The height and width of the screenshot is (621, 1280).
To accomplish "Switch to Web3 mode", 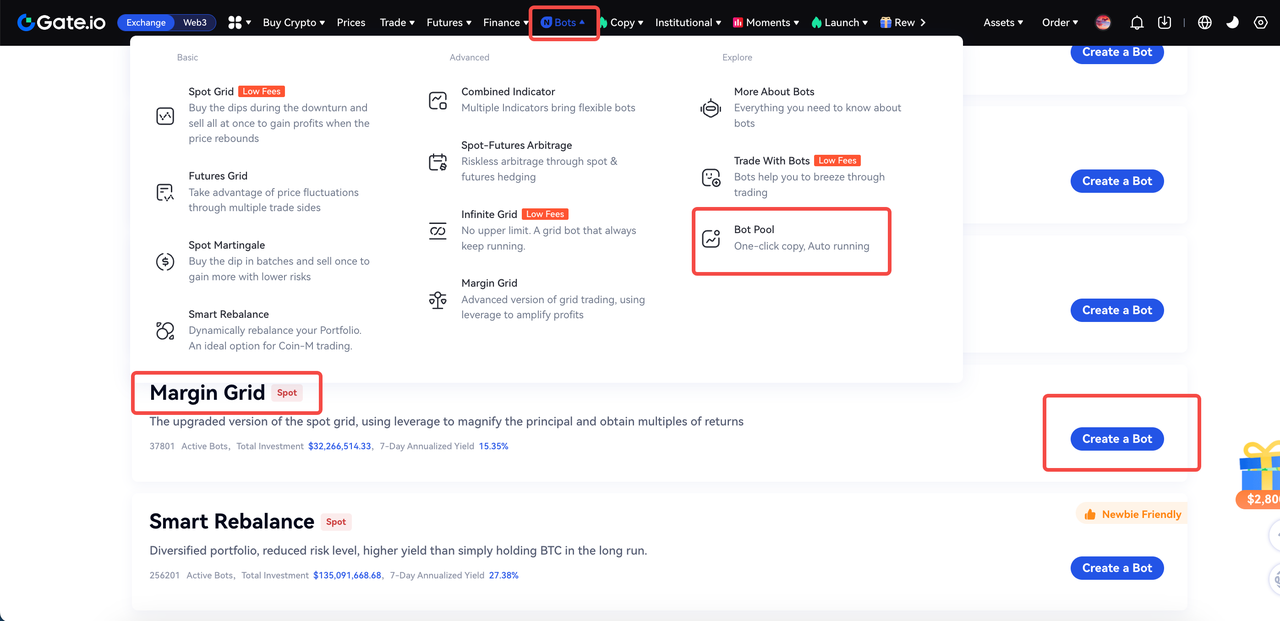I will tap(194, 22).
